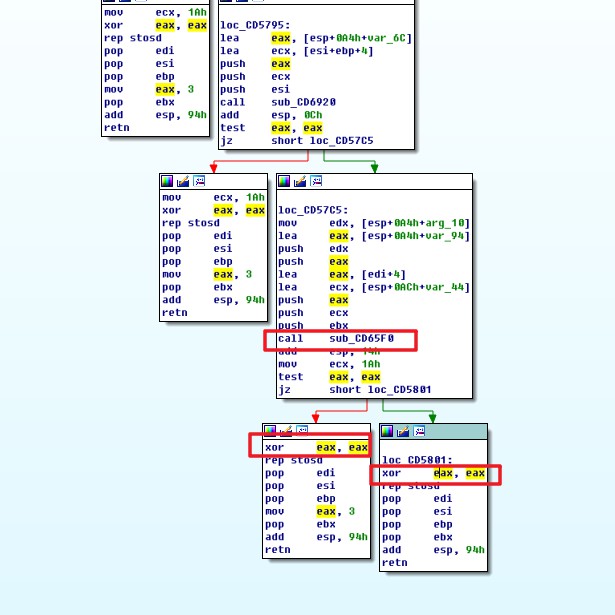Click pencil icon on block left of loc_CD57C5
Image resolution: width=615 pixels, height=615 pixels.
click(x=183, y=181)
